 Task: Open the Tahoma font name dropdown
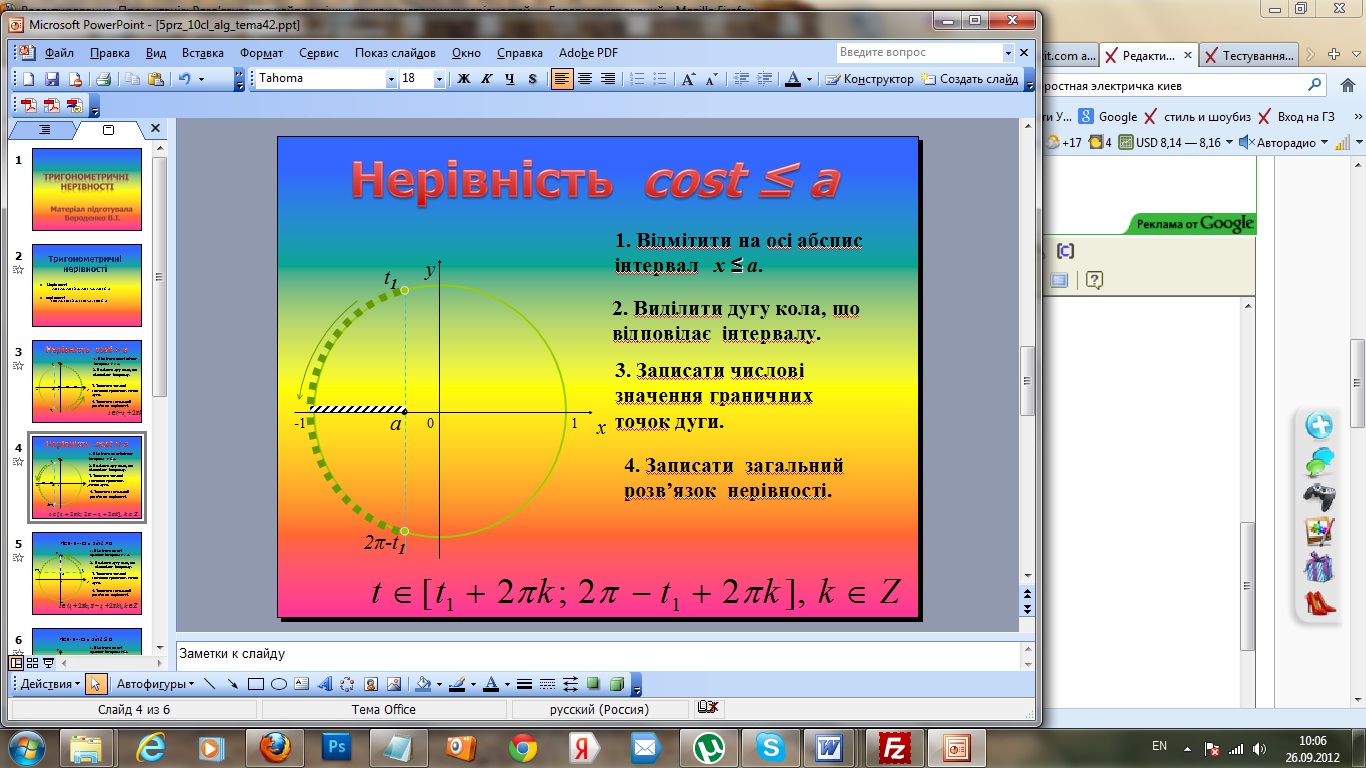tap(391, 79)
